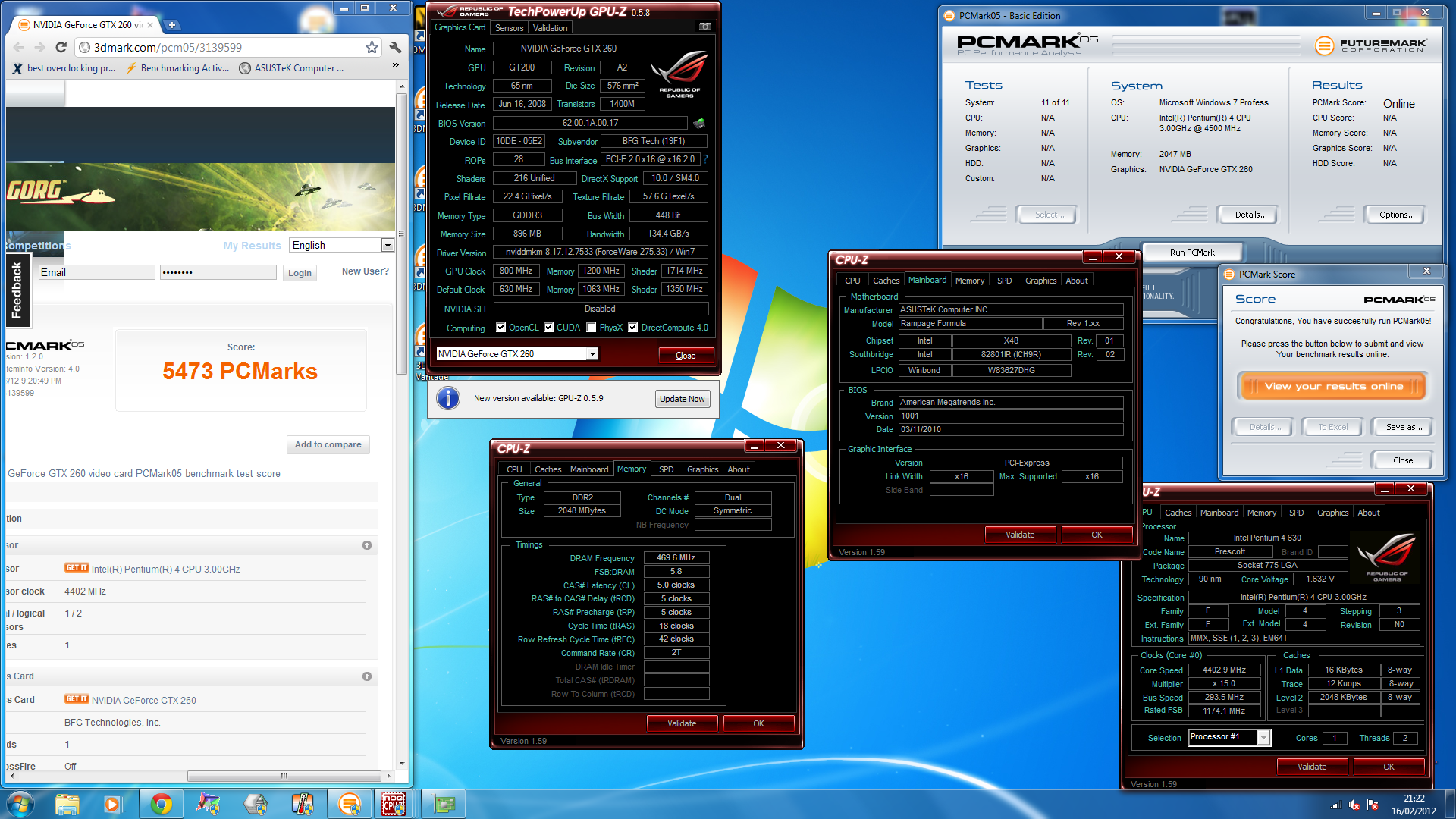Click the information icon in the GPU-Z update notice
Image resolution: width=1456 pixels, height=819 pixels.
448,398
